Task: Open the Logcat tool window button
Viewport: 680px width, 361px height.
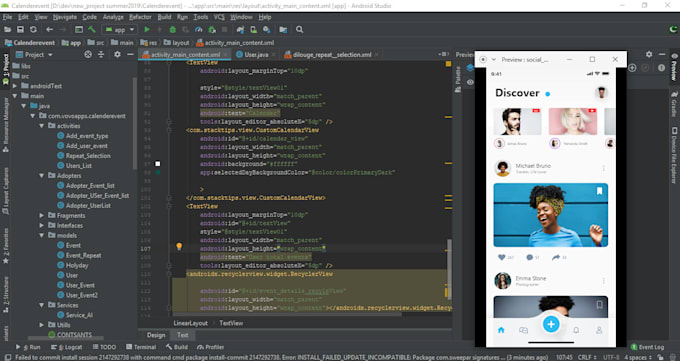Action: coord(66,347)
